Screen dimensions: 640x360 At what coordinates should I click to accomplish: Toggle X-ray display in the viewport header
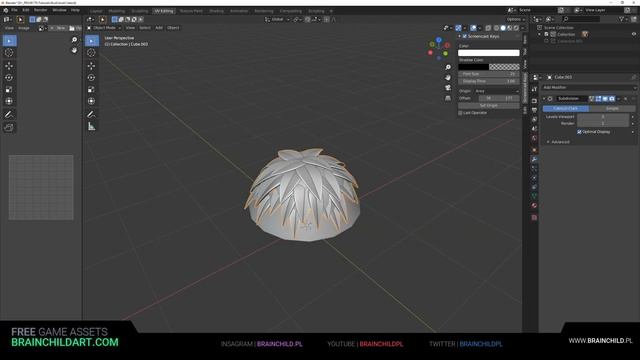coord(488,28)
